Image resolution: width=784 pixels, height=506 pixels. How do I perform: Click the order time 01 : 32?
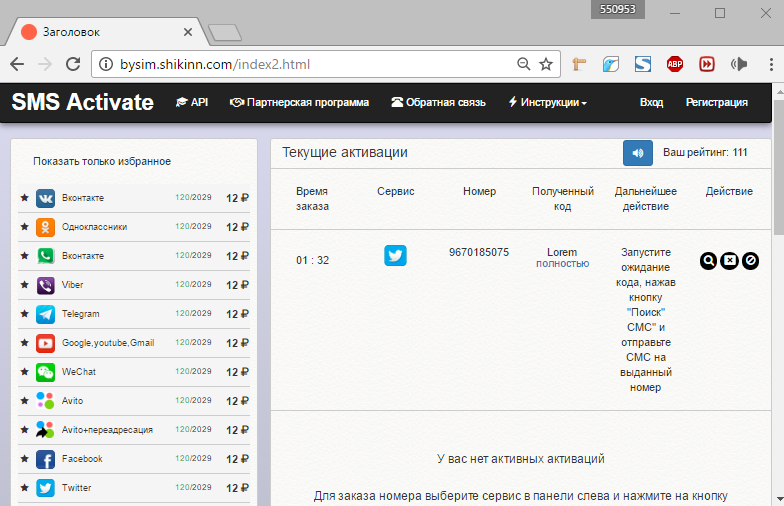click(312, 260)
